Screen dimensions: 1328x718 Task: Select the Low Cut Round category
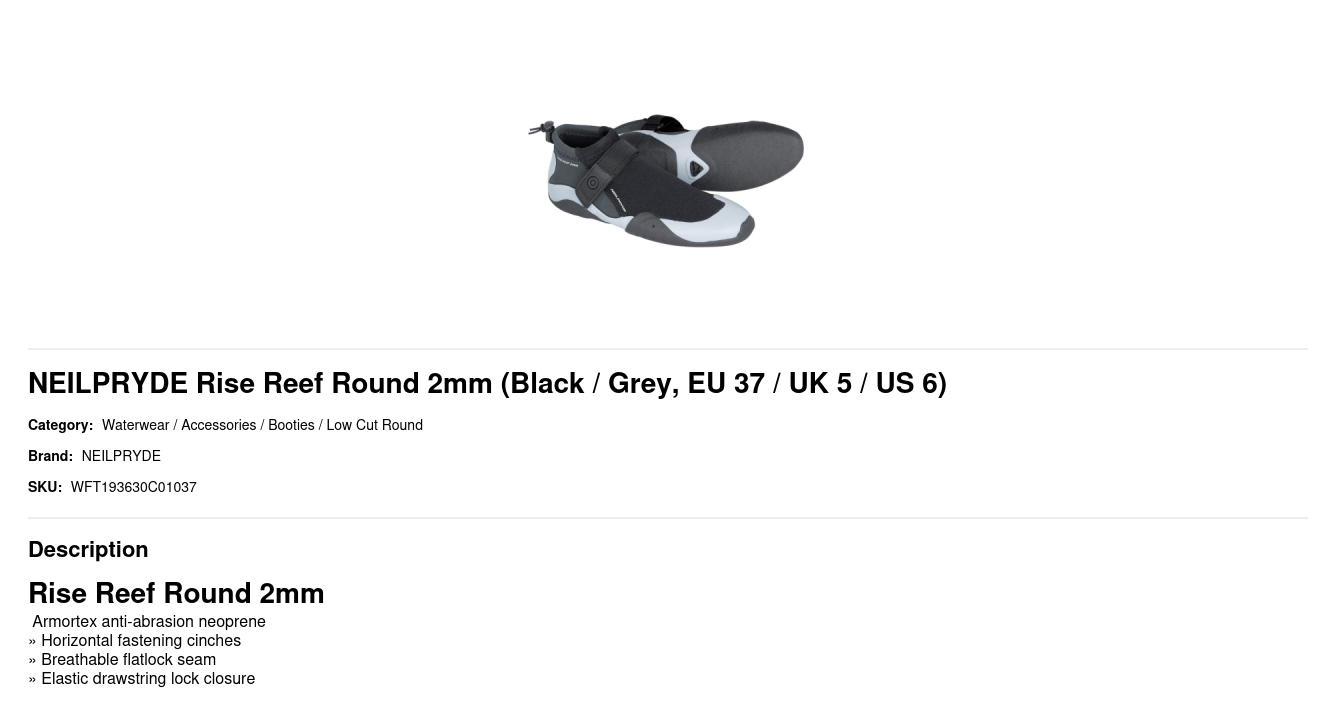374,425
